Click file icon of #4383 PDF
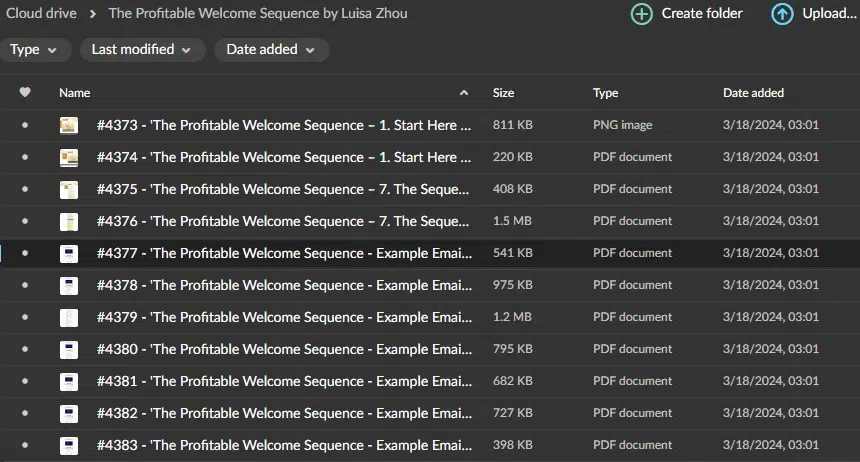This screenshot has width=860, height=462. pos(69,446)
